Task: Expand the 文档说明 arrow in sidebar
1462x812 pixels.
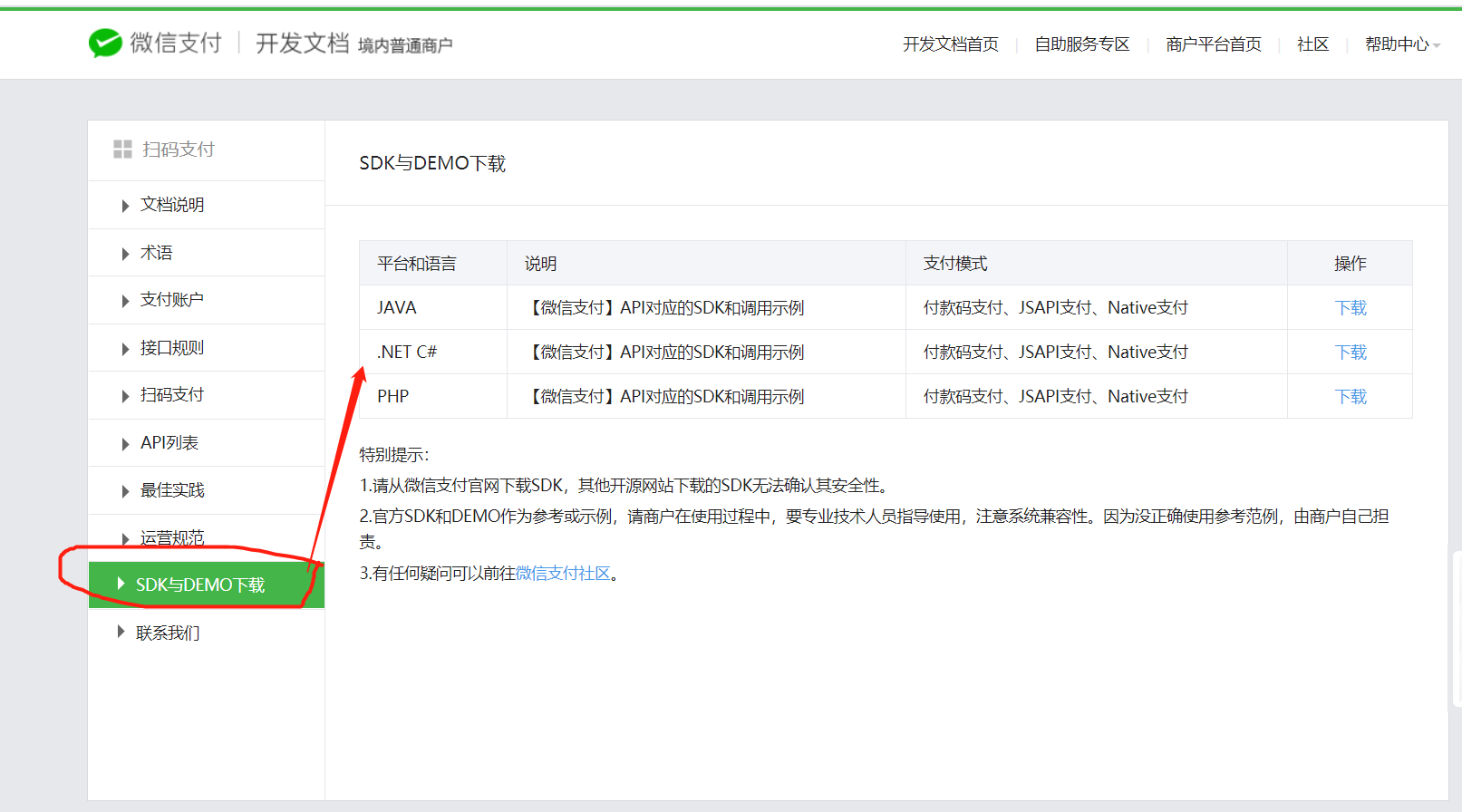Action: (x=125, y=206)
